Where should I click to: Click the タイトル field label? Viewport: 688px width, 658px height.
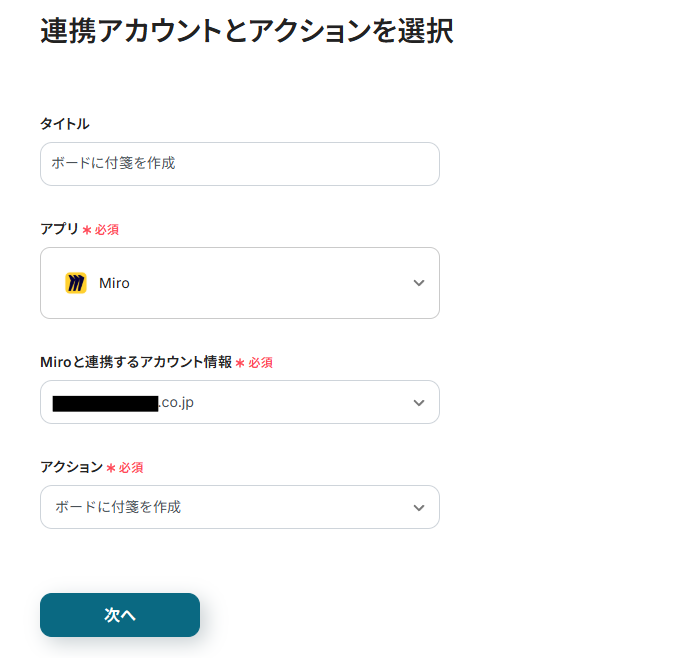click(x=64, y=124)
